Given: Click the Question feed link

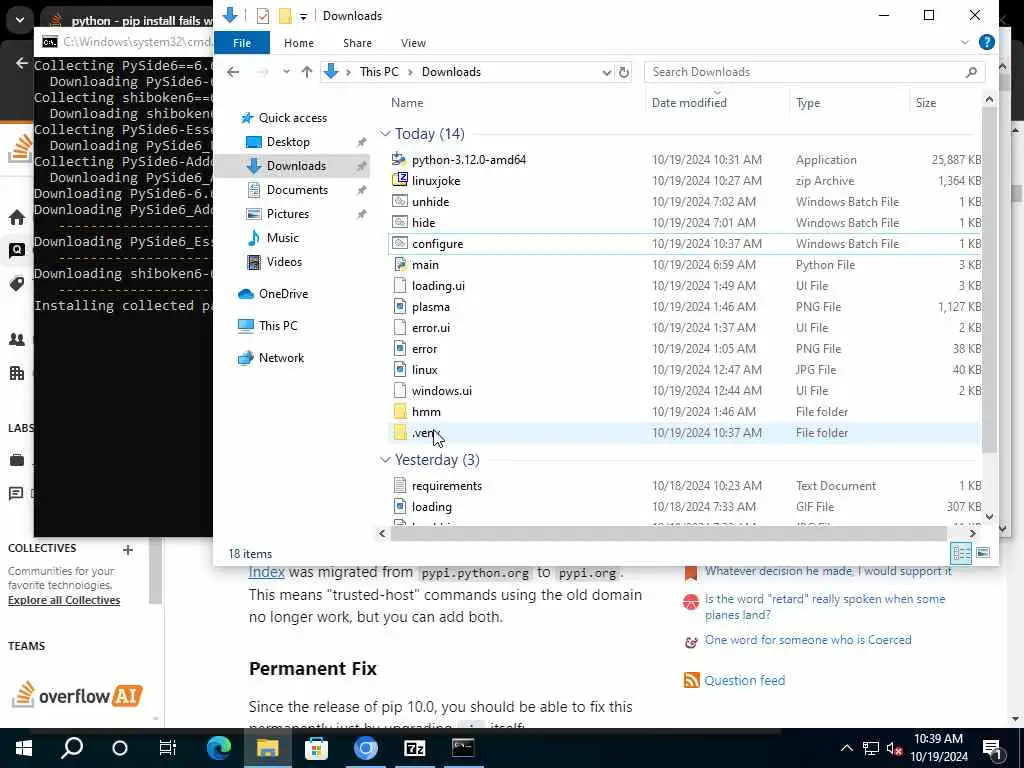Looking at the screenshot, I should (x=744, y=680).
